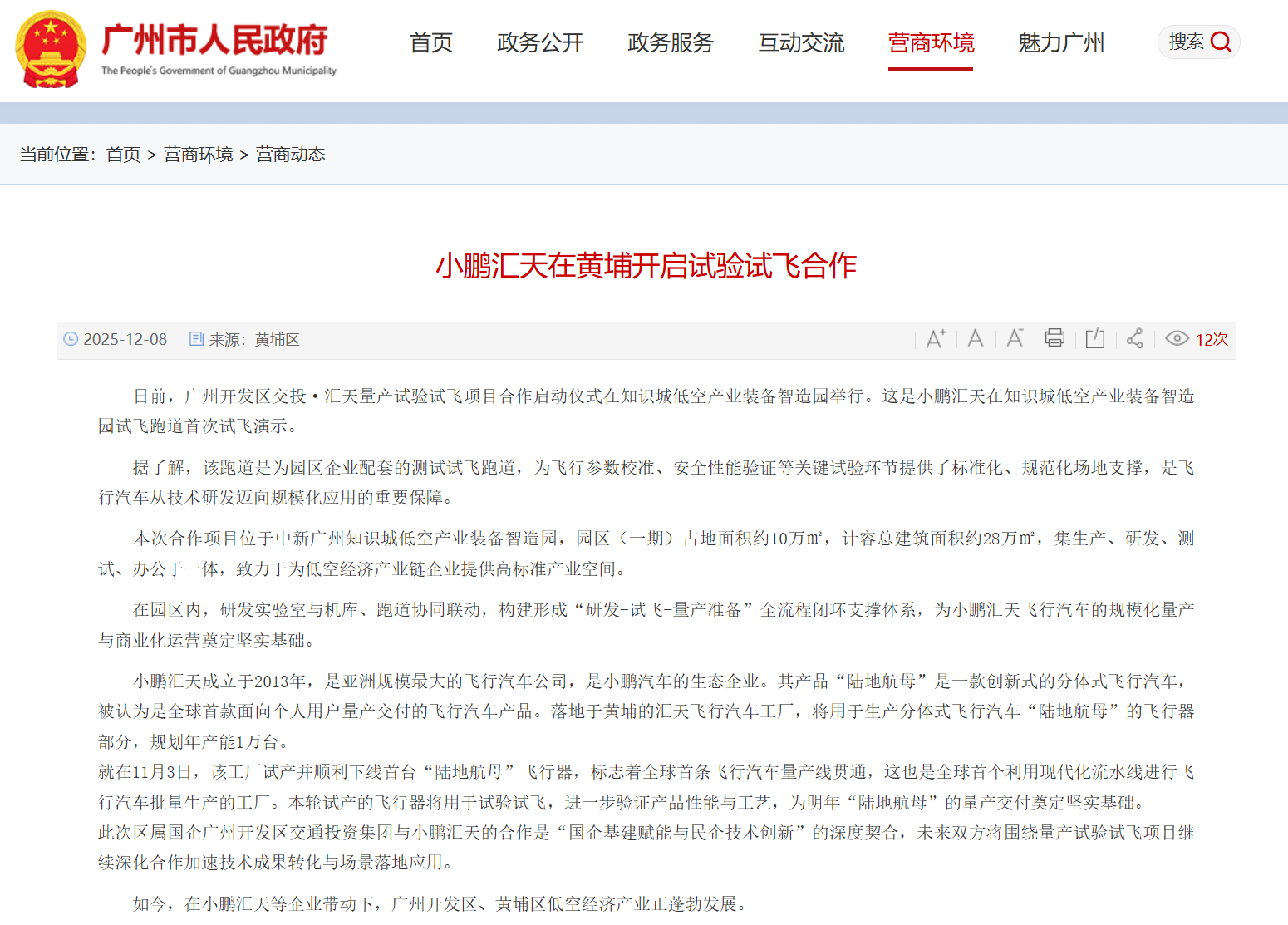Viewport: 1288px width, 925px height.
Task: Go to 首页 in the top navigation
Action: [x=431, y=42]
